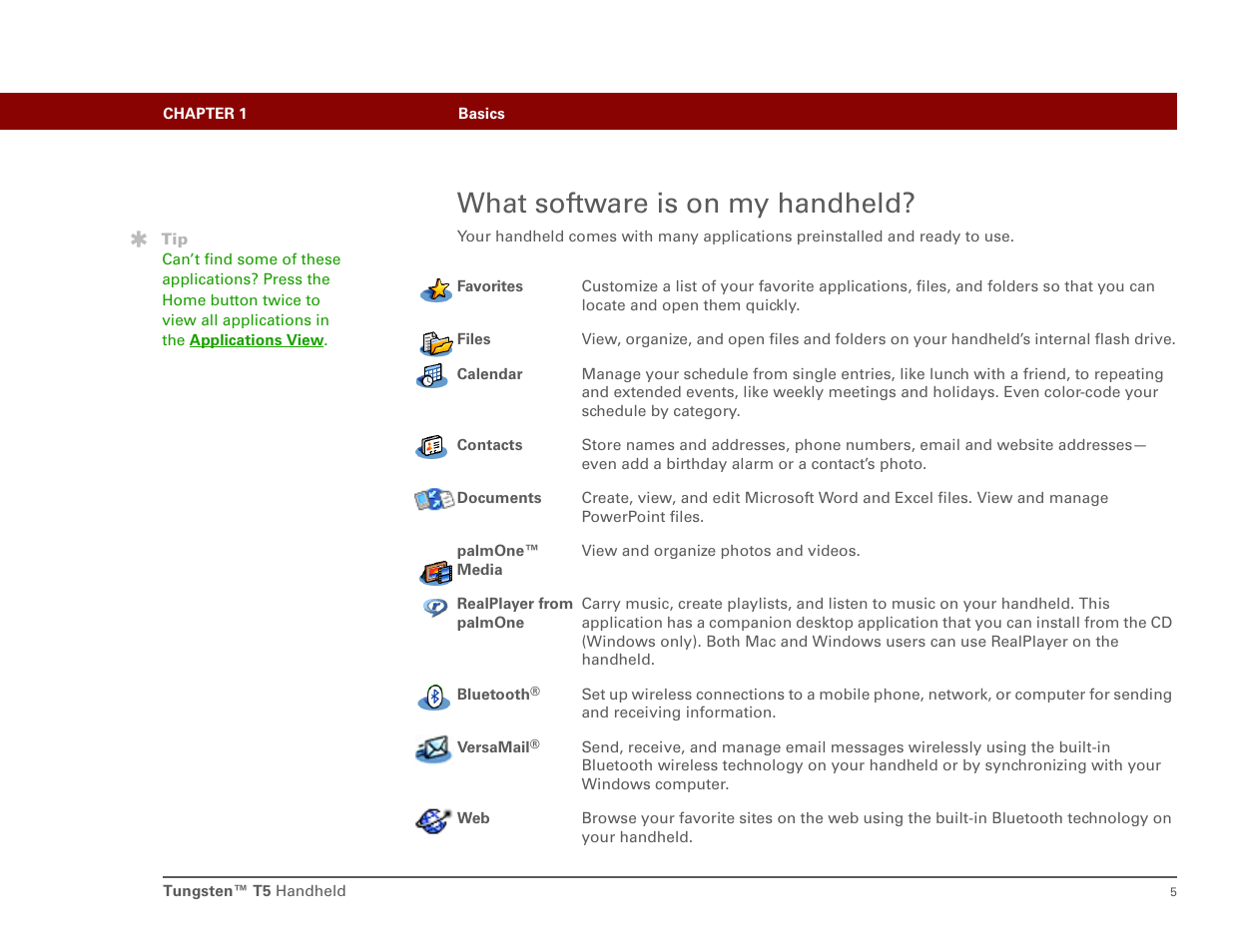Select the Calendar label

pyautogui.click(x=490, y=374)
